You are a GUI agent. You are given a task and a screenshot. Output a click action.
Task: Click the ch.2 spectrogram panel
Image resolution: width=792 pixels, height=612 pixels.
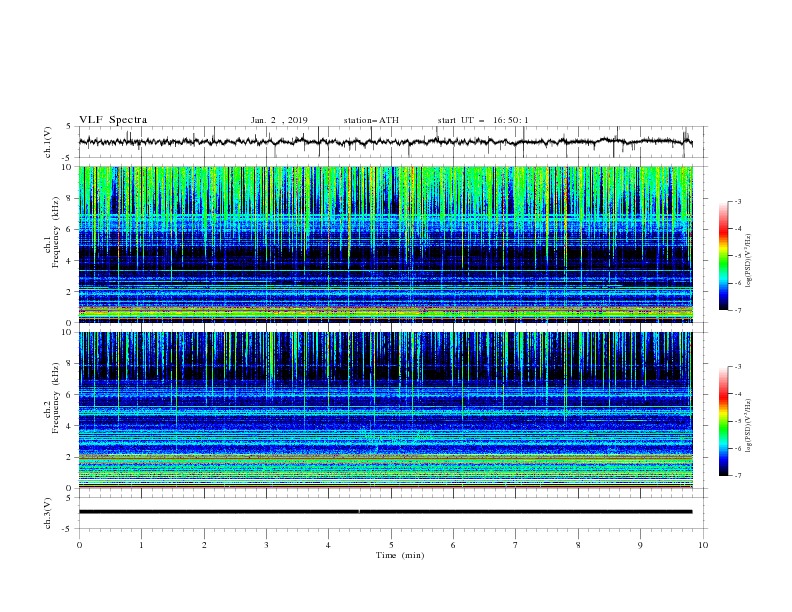[x=386, y=410]
